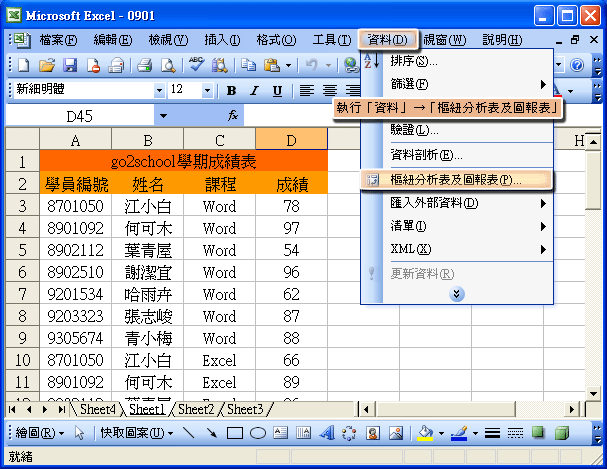Open the Line Color dropdown arrow
Image resolution: width=607 pixels, height=469 pixels.
tap(475, 433)
